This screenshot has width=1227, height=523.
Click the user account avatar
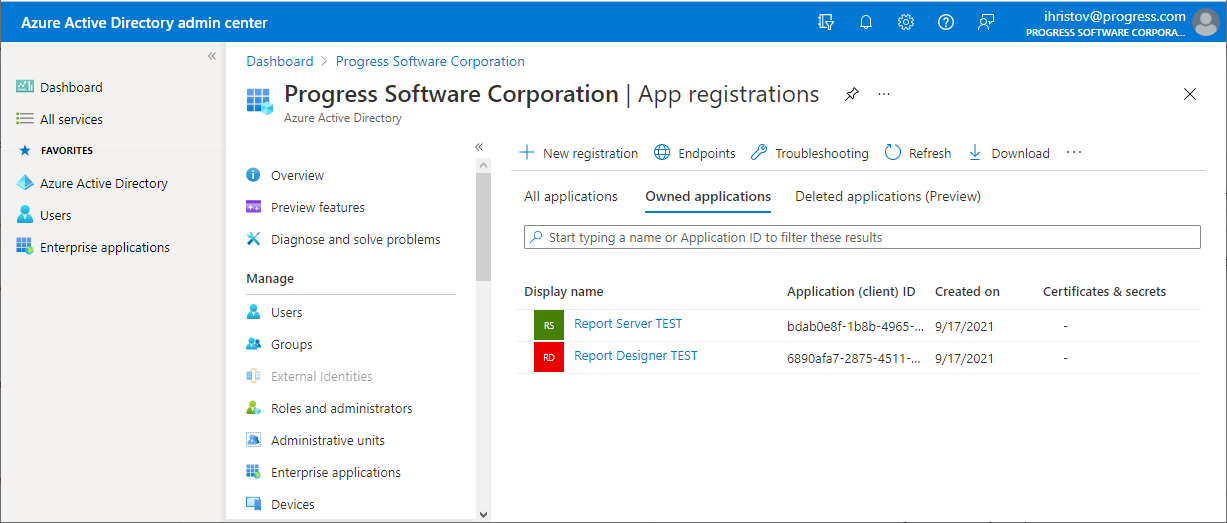click(x=1206, y=22)
